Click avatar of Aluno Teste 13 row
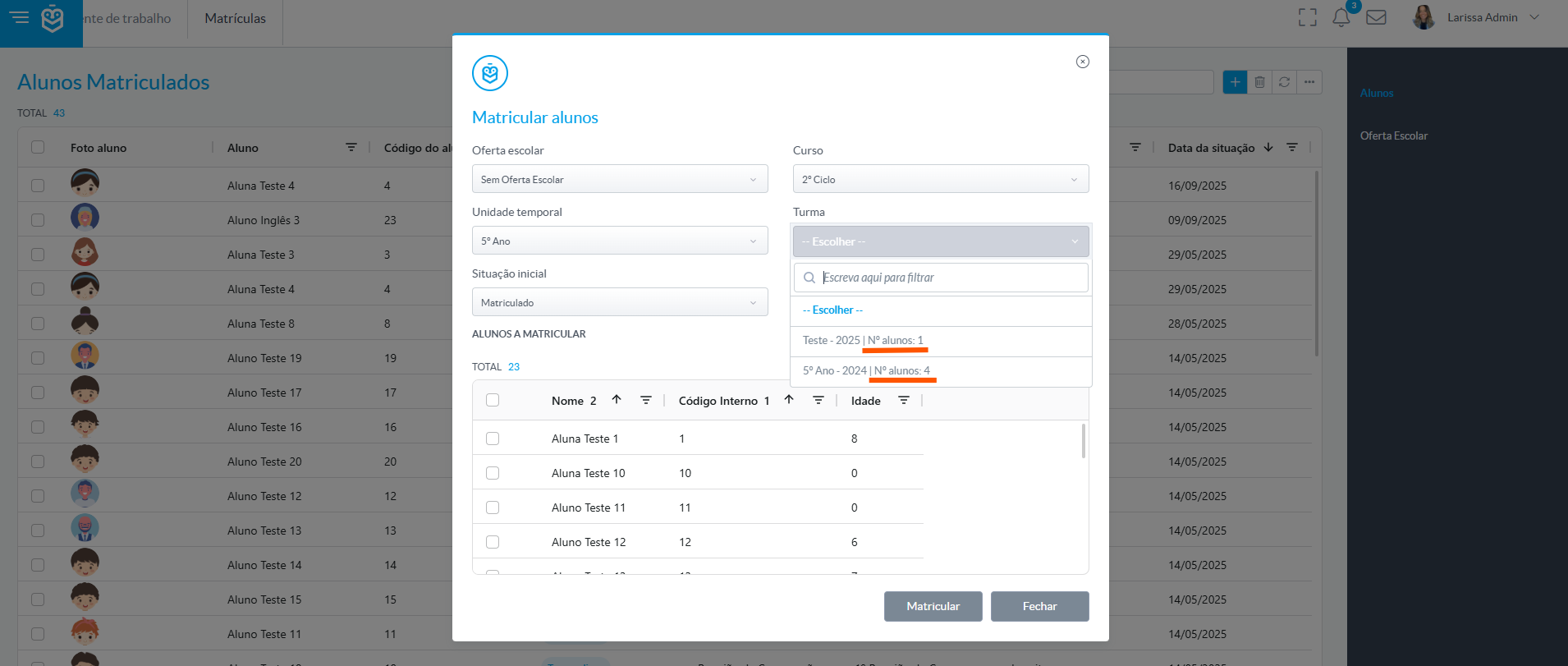Image resolution: width=1568 pixels, height=666 pixels. point(85,528)
